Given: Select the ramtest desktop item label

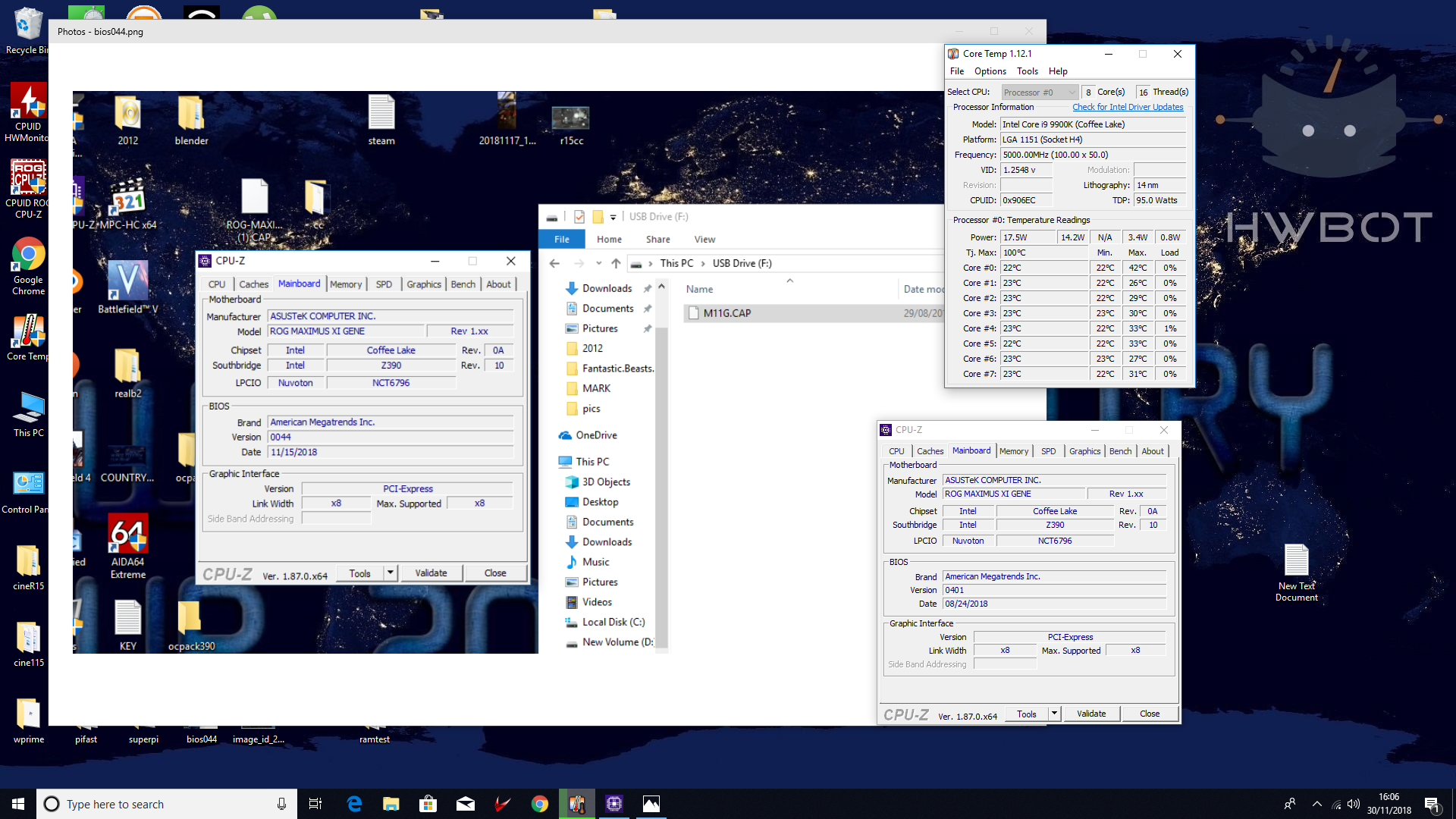Looking at the screenshot, I should point(375,739).
